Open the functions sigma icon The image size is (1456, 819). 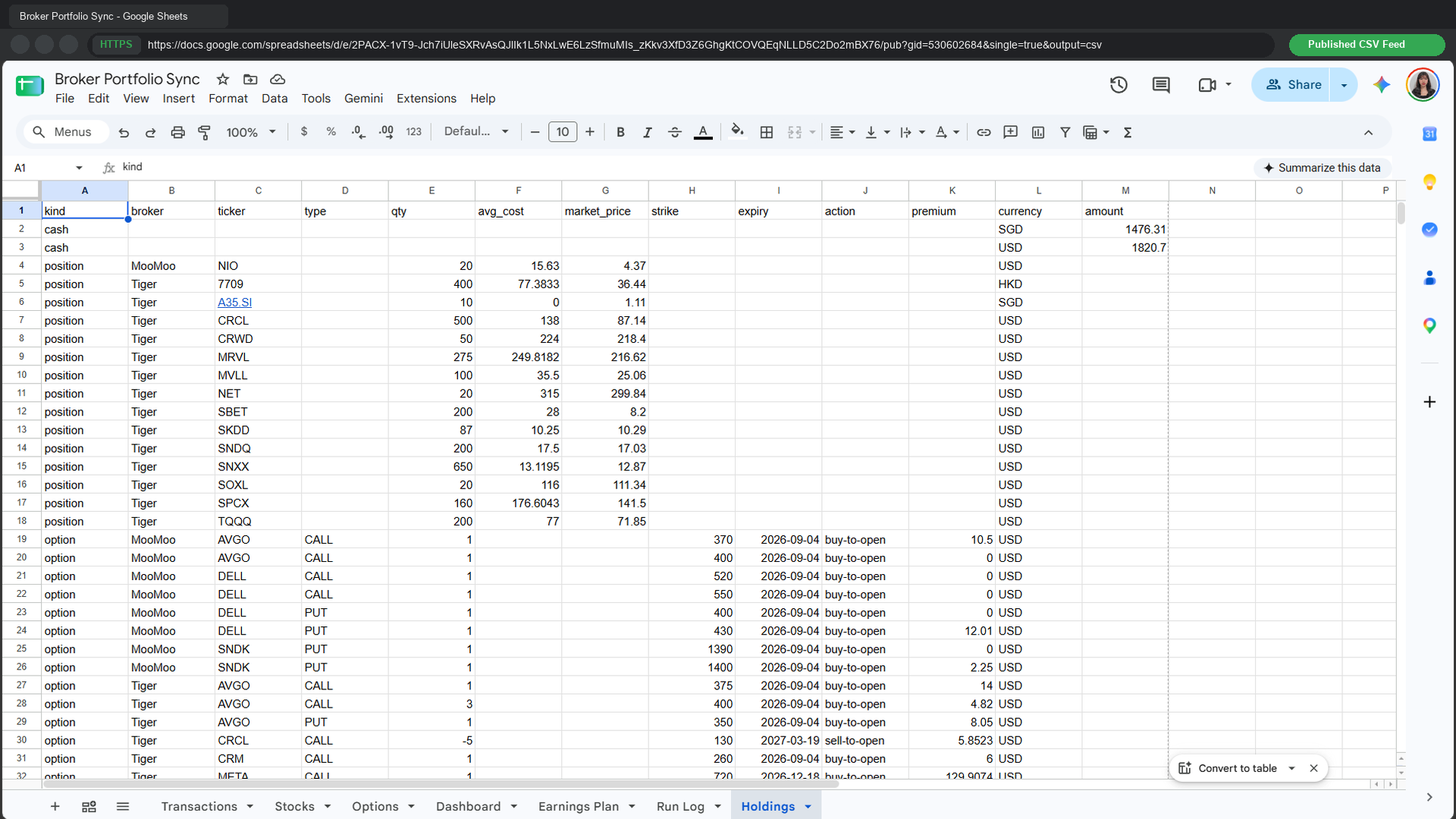1128,132
